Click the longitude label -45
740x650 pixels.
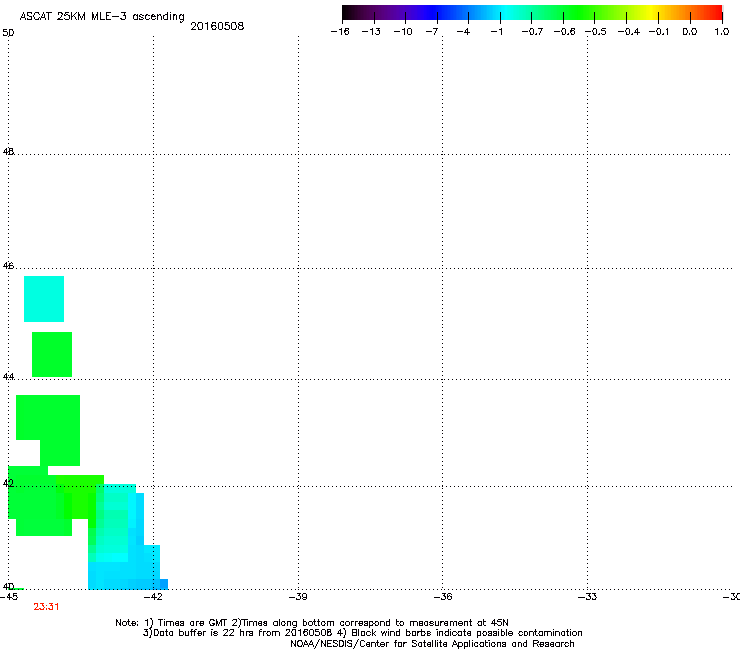click(x=9, y=597)
